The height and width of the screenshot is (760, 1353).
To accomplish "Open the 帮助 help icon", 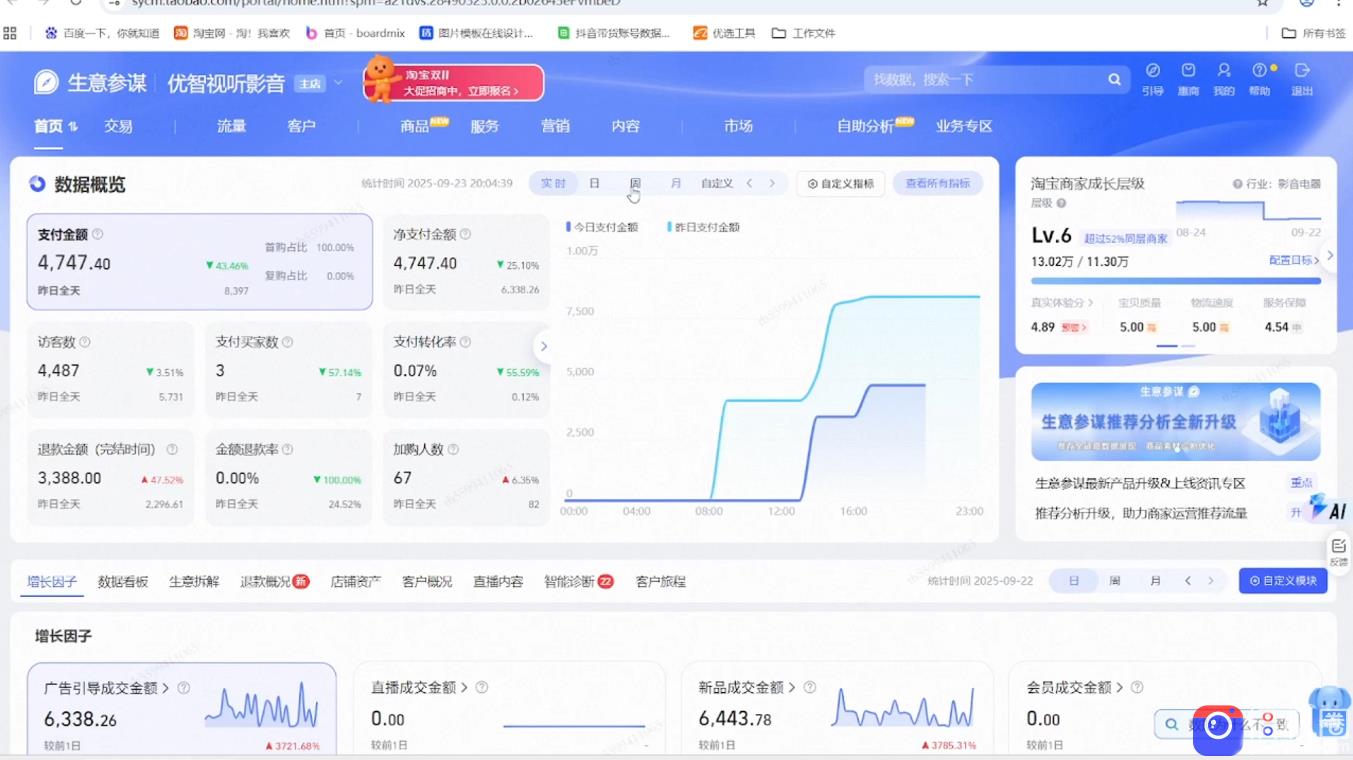I will coord(1259,70).
